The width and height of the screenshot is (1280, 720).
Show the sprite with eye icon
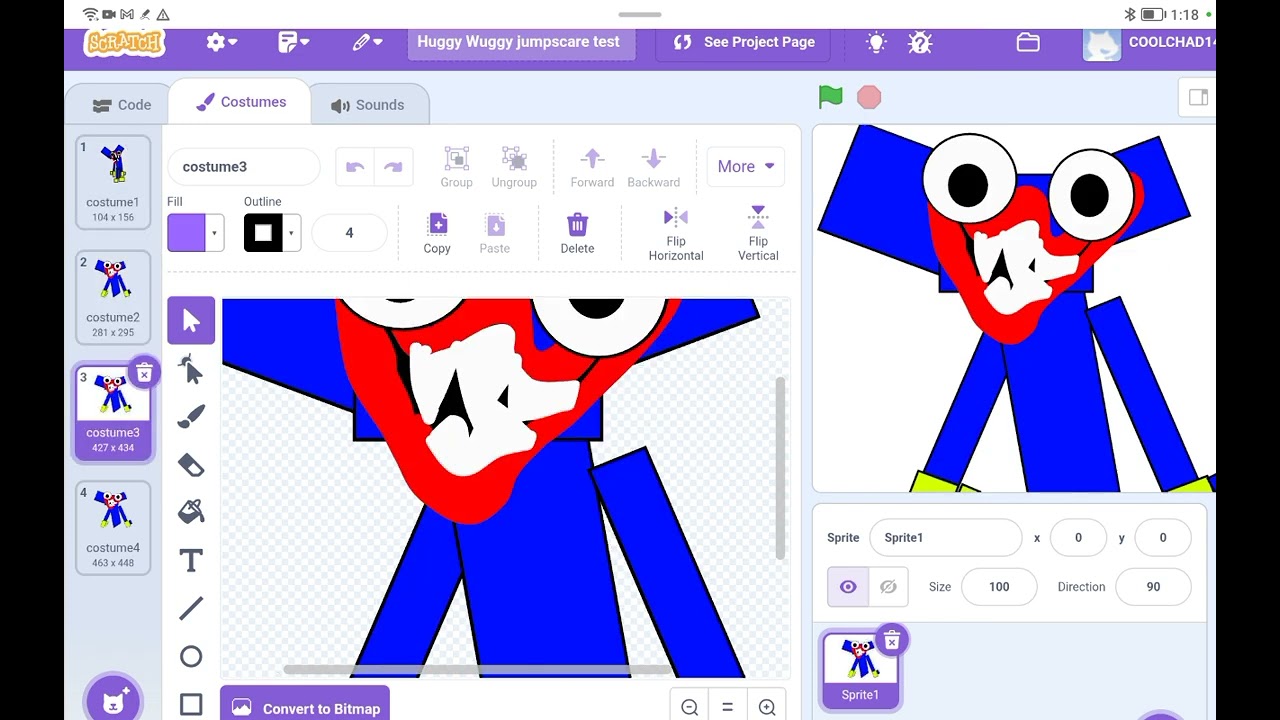[x=848, y=587]
